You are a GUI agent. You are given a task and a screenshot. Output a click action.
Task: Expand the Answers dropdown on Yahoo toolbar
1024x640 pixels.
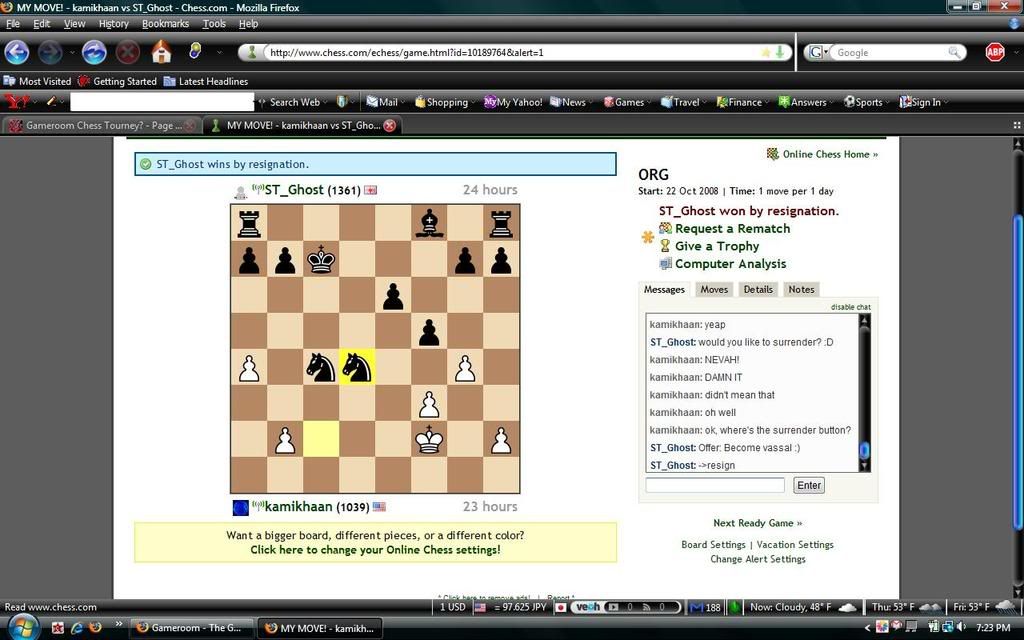[832, 103]
